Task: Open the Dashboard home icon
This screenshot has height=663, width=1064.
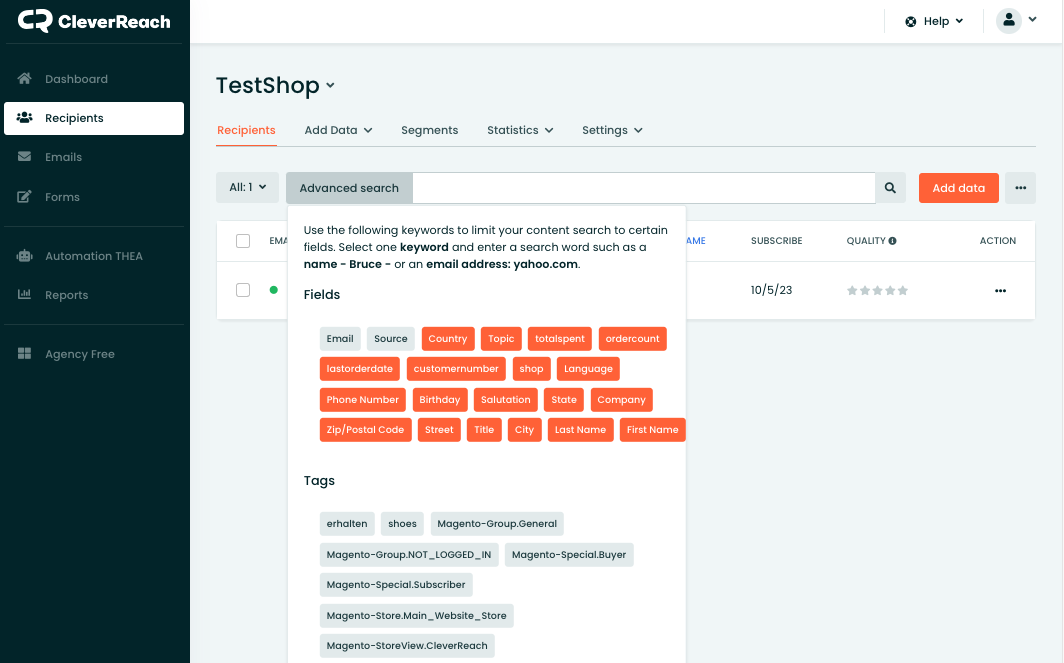Action: [25, 79]
